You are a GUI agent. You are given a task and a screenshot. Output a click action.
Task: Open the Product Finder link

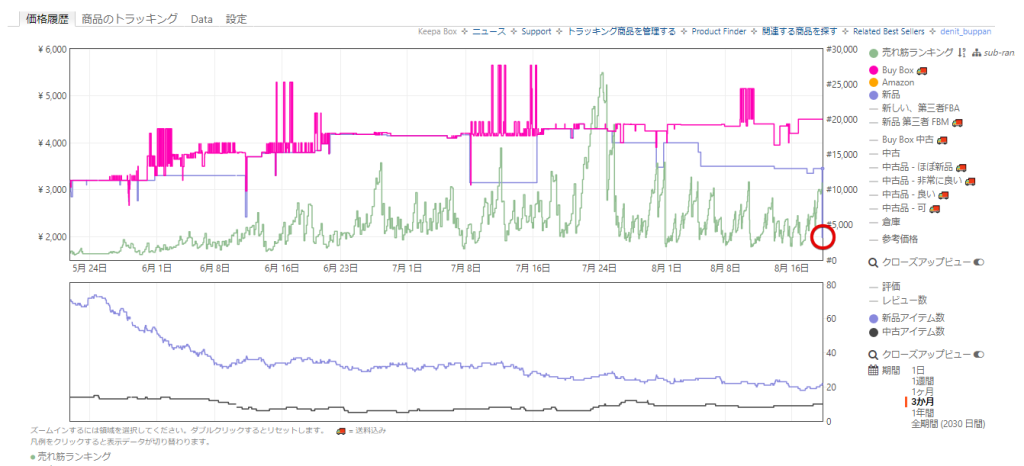coord(721,32)
